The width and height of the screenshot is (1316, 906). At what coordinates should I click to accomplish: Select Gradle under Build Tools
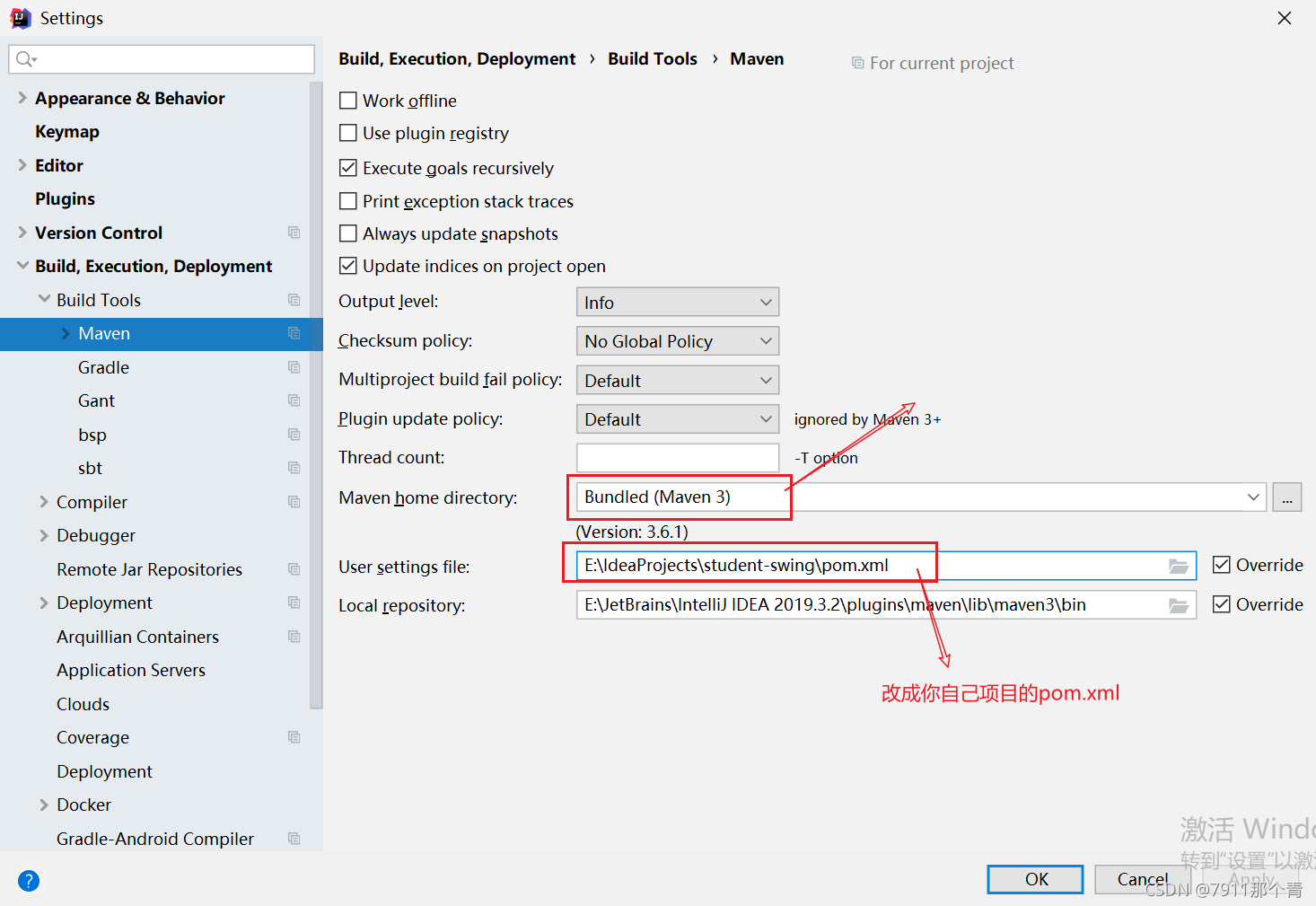pos(103,367)
